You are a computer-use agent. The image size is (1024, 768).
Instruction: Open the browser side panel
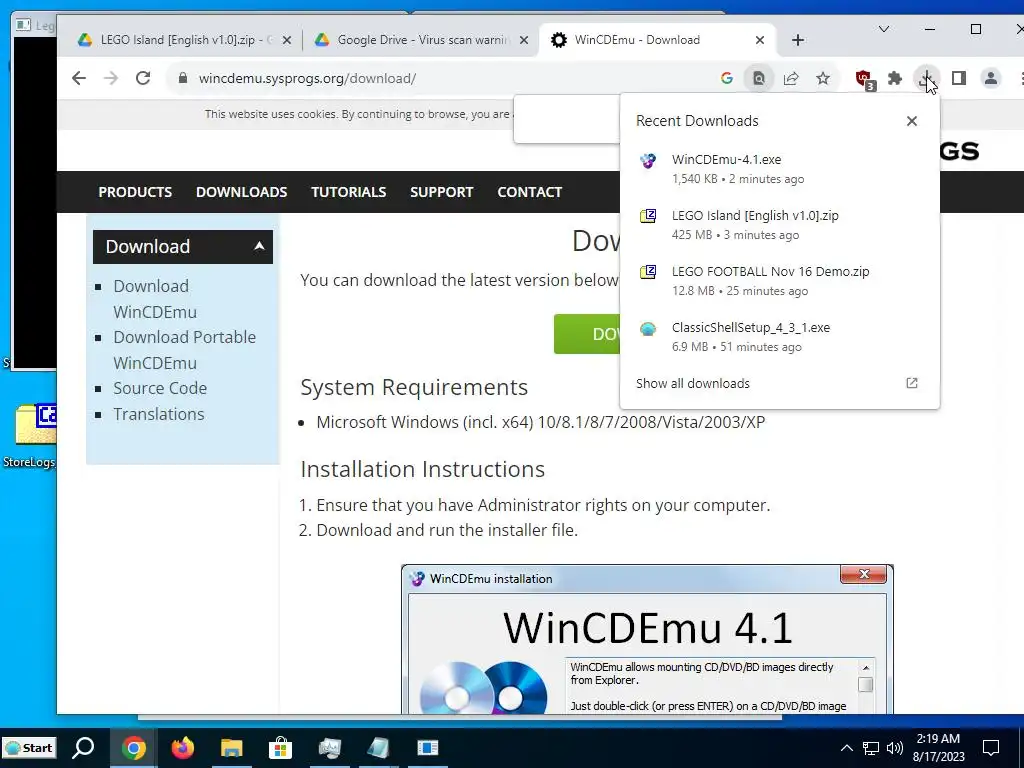click(959, 78)
